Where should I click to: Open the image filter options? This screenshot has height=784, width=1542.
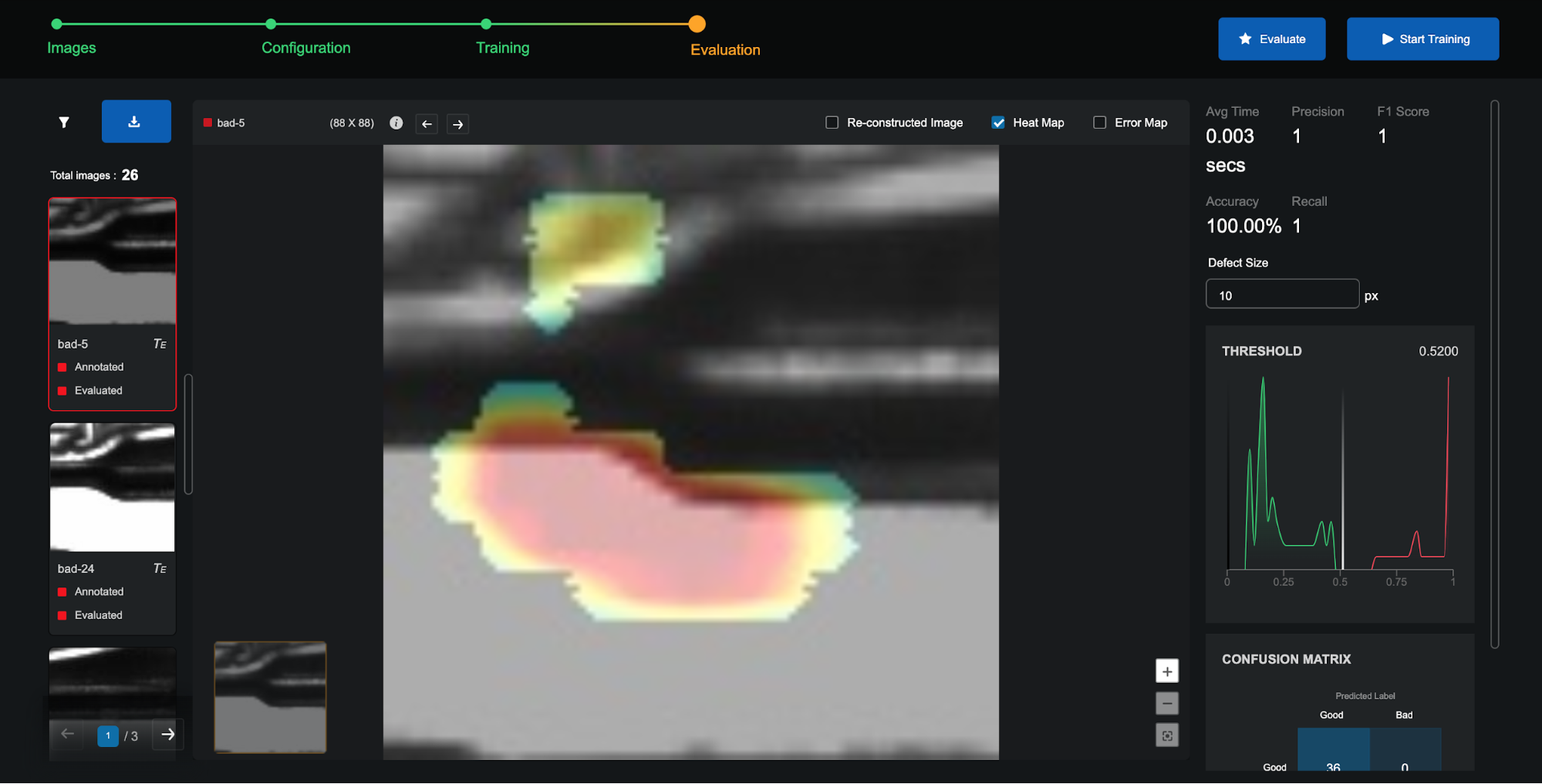click(x=64, y=122)
